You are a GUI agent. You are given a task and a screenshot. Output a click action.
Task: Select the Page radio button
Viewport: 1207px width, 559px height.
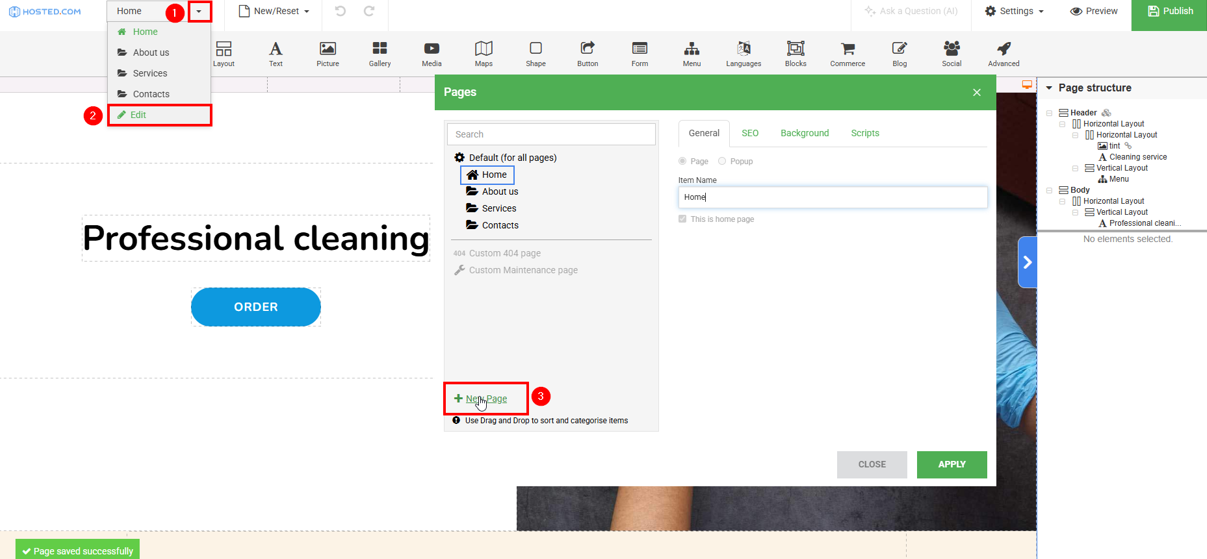click(683, 161)
